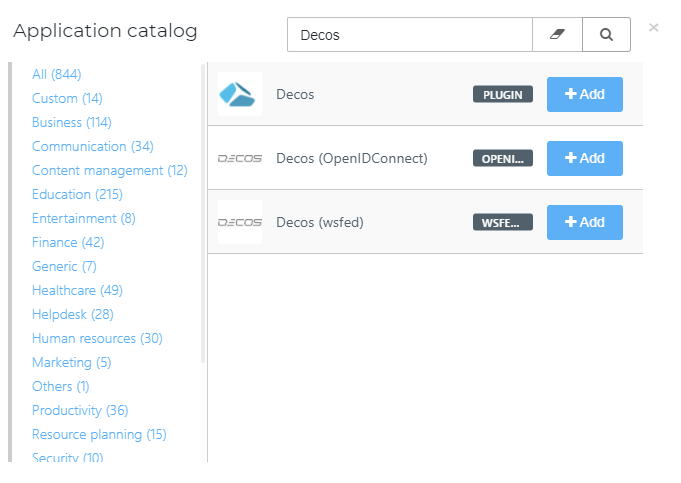The width and height of the screenshot is (681, 483).
Task: Click the Decos (OpenIDConnect) logo
Action: (240, 159)
